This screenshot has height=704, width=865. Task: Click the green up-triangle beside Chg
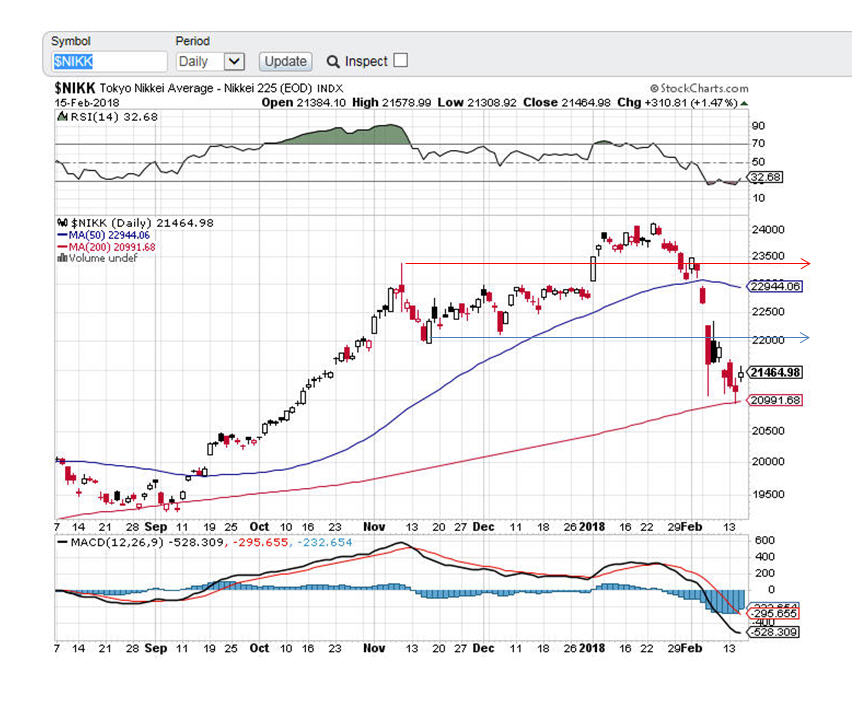coord(743,103)
